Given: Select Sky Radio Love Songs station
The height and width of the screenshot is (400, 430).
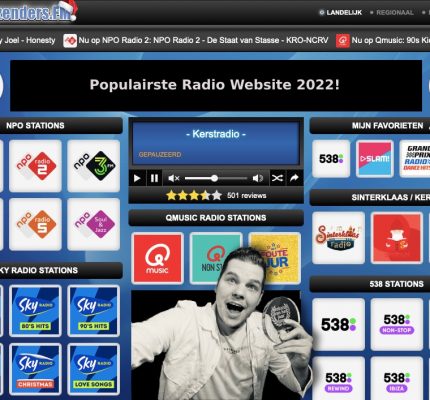Looking at the screenshot, I should point(94,369).
